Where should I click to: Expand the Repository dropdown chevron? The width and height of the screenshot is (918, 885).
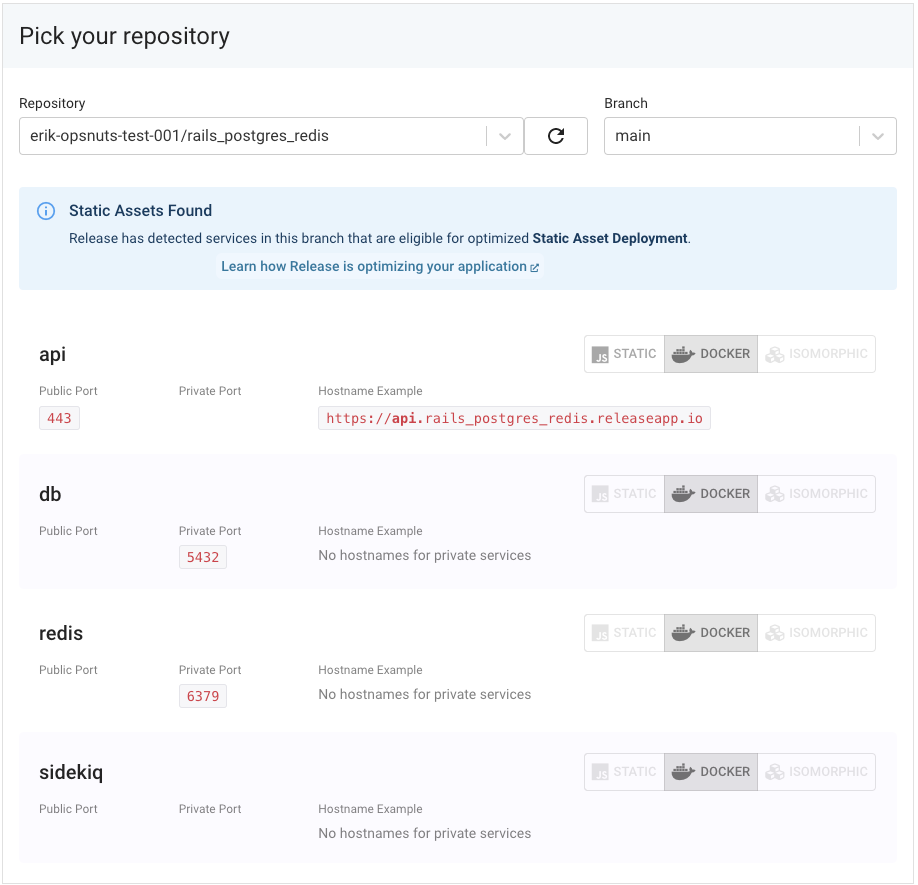click(505, 136)
